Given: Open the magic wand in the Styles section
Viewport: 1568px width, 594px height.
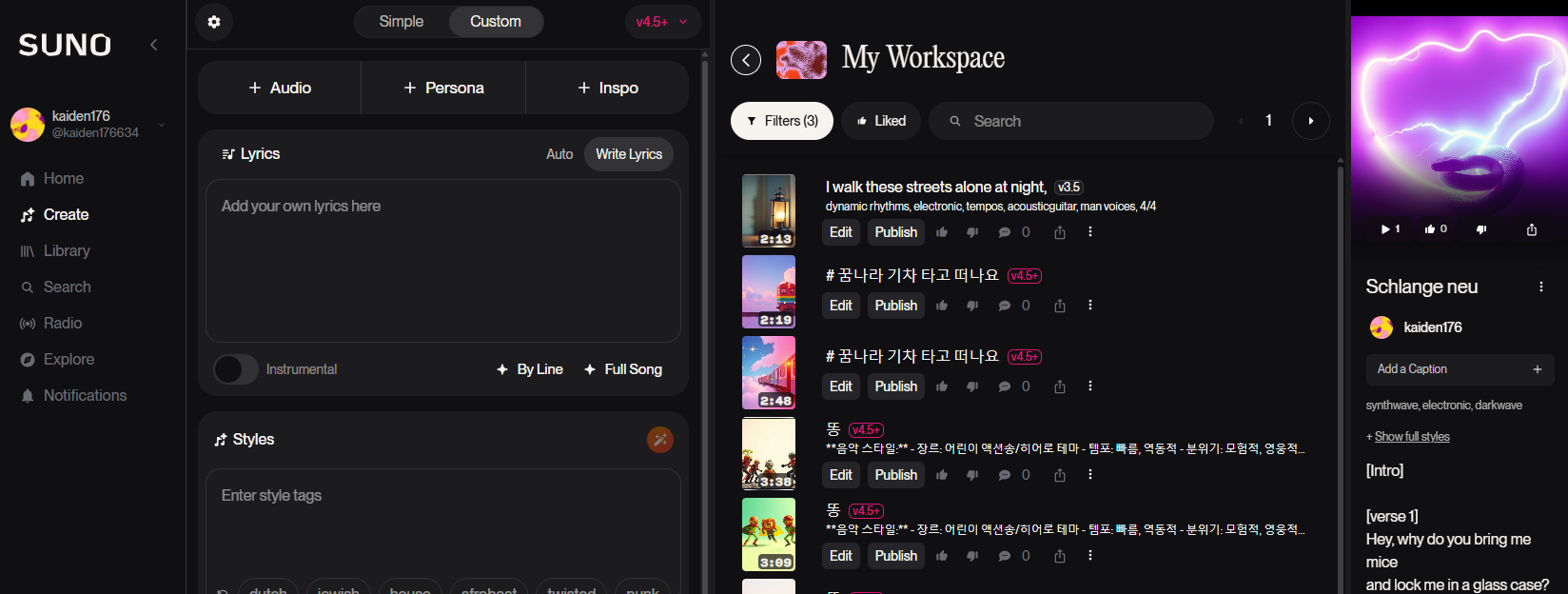Looking at the screenshot, I should pos(660,439).
